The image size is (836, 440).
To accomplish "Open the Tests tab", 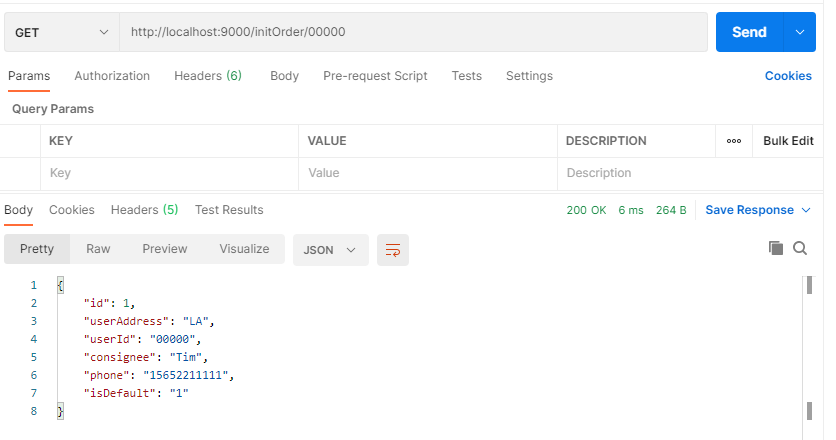I will point(467,76).
